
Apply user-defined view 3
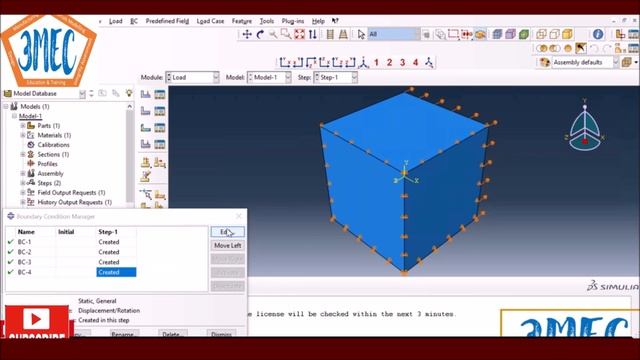(x=402, y=62)
